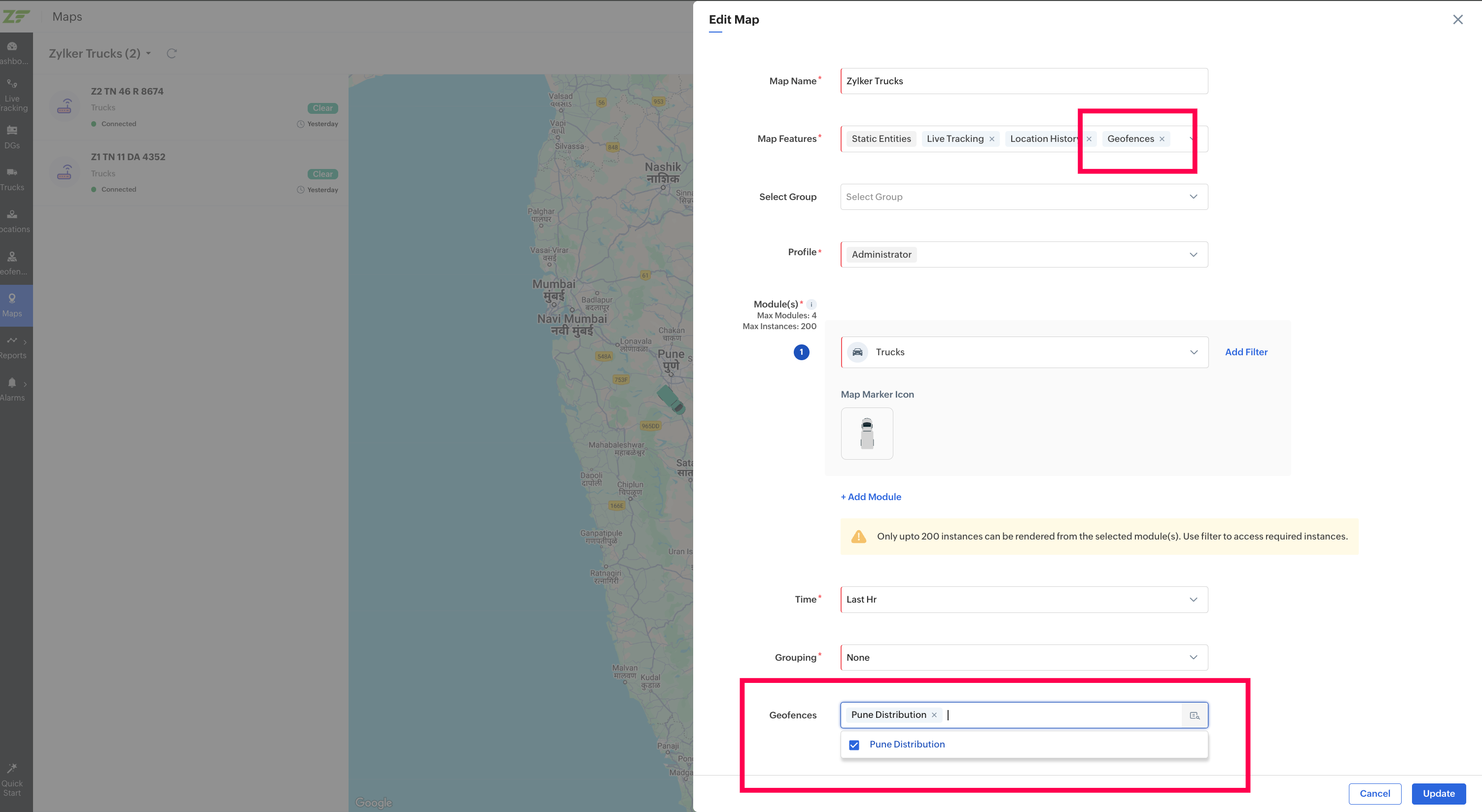This screenshot has width=1482, height=812.
Task: Click the Update button
Action: [1438, 794]
